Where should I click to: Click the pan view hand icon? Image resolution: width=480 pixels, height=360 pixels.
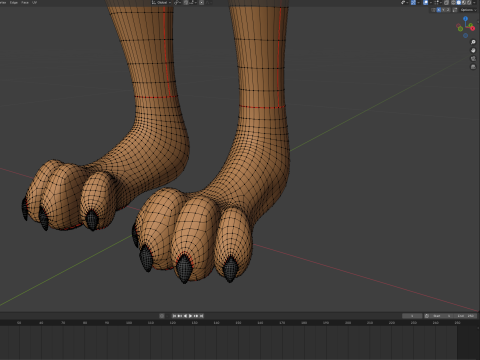(x=473, y=50)
